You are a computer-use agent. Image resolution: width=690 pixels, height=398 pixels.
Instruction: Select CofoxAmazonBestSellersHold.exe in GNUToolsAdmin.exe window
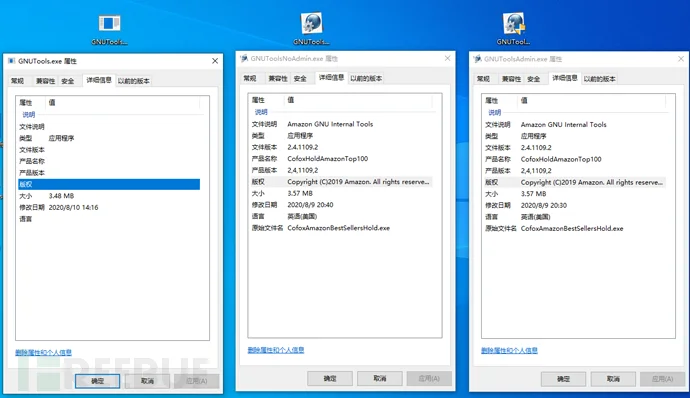point(572,228)
